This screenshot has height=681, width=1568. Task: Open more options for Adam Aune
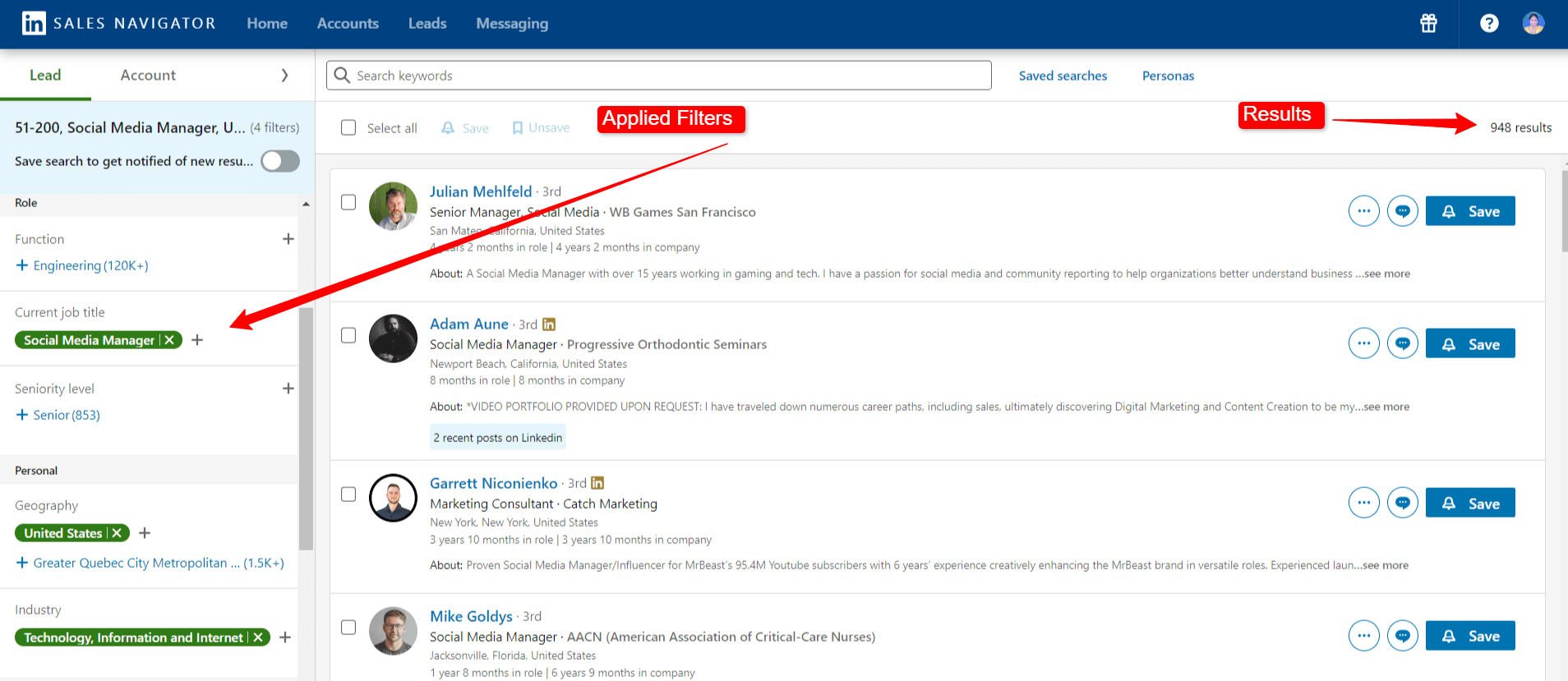pos(1363,343)
